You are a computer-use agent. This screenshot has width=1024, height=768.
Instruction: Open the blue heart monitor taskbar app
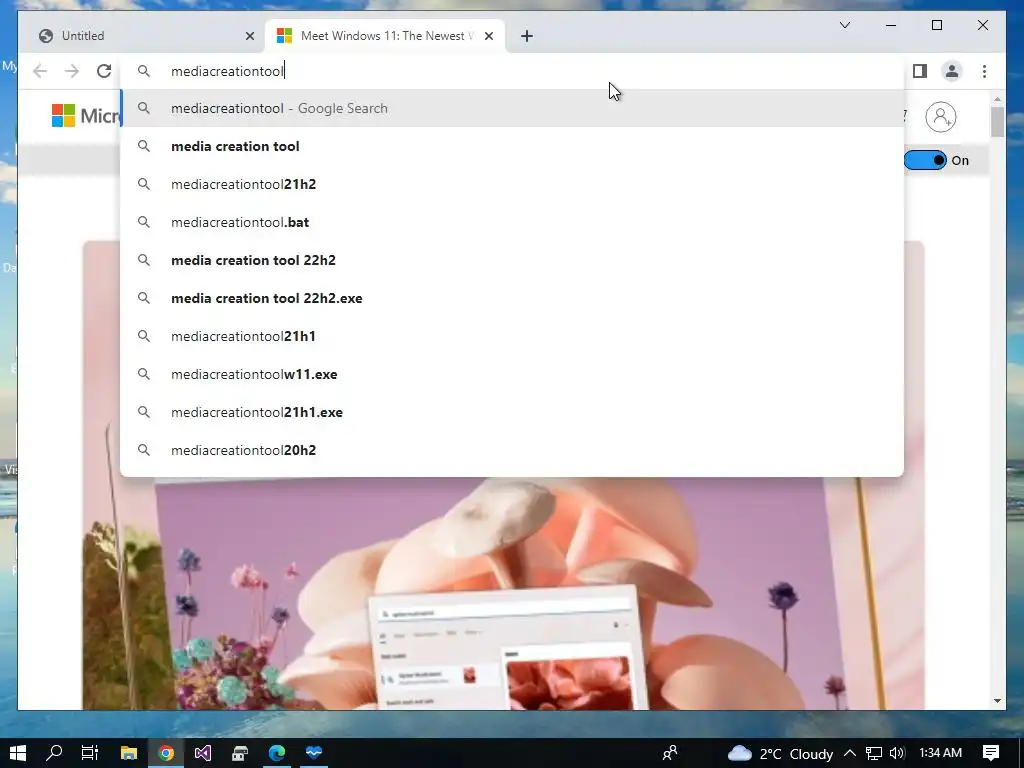pyautogui.click(x=313, y=753)
